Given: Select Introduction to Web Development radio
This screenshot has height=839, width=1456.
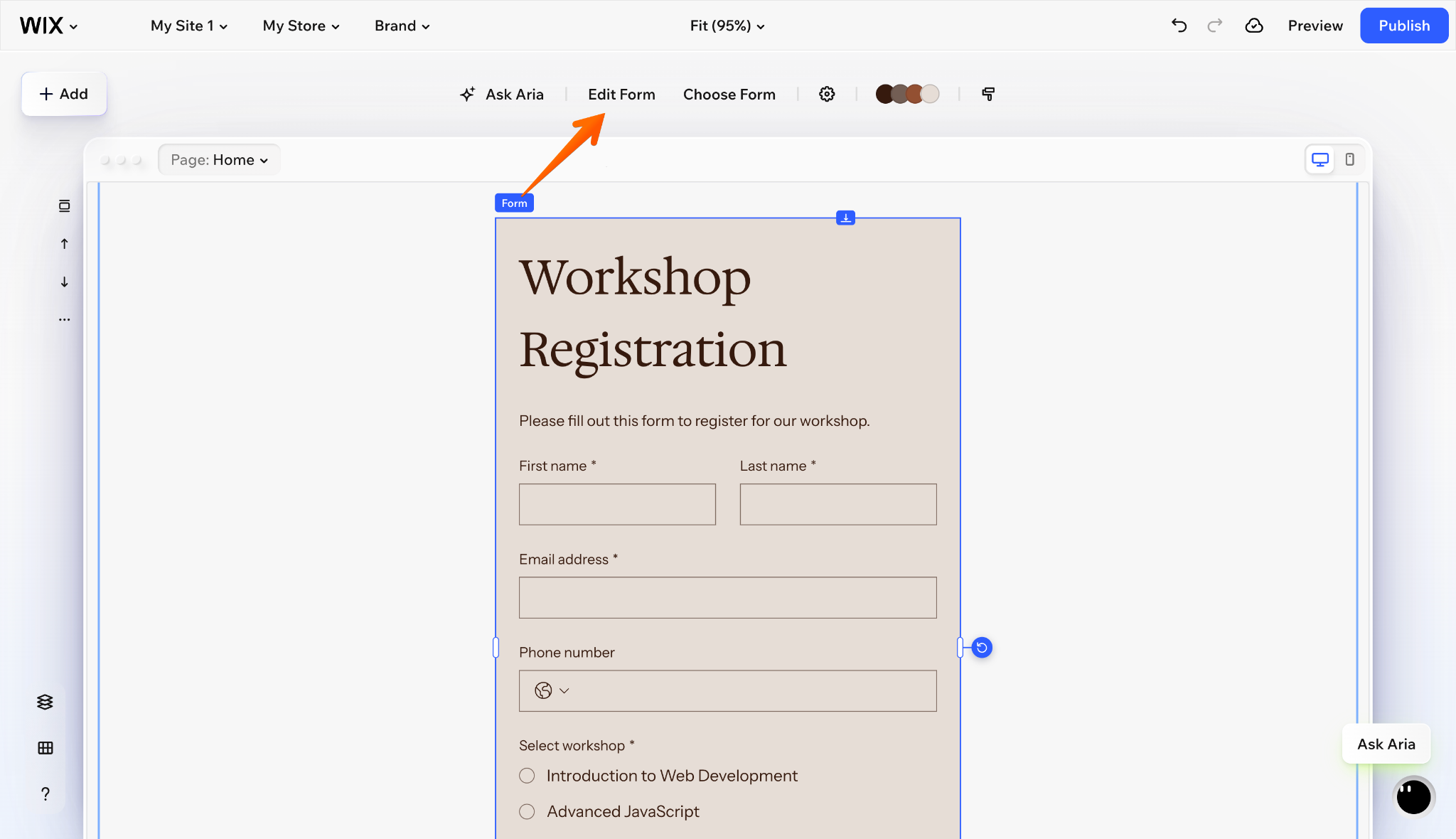Looking at the screenshot, I should [x=527, y=776].
